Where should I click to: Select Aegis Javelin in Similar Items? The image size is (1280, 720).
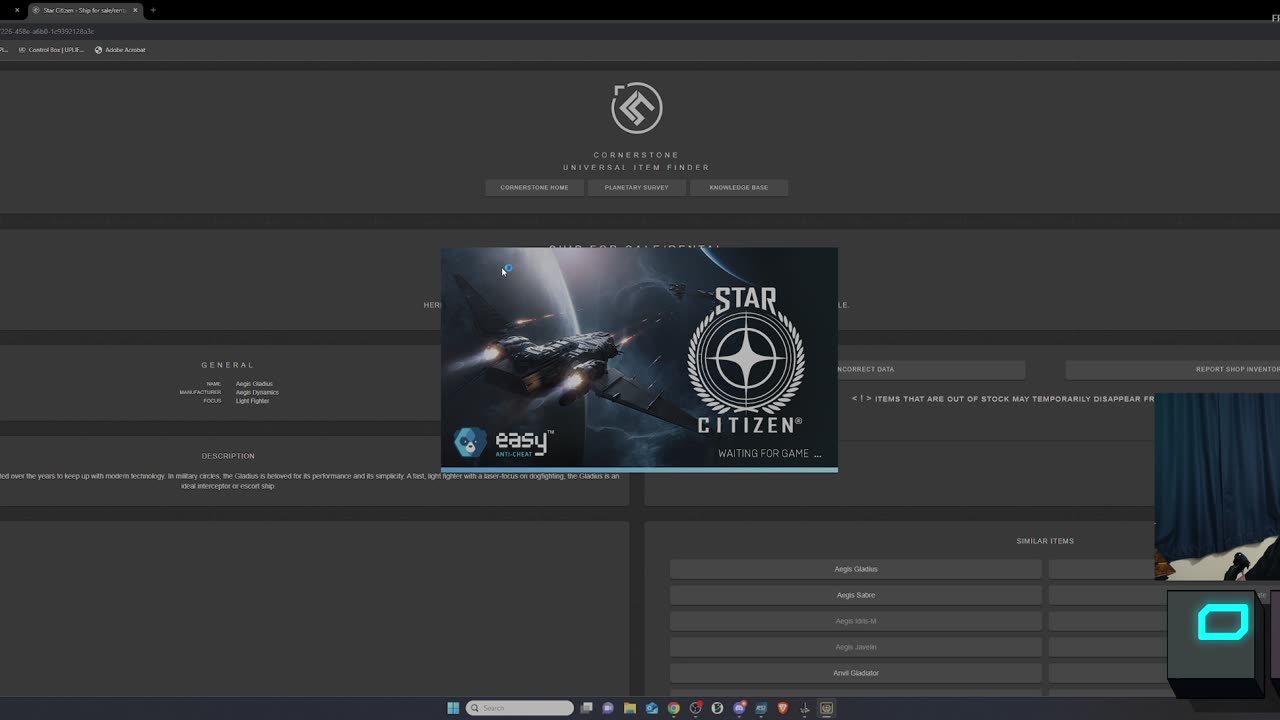coord(855,647)
